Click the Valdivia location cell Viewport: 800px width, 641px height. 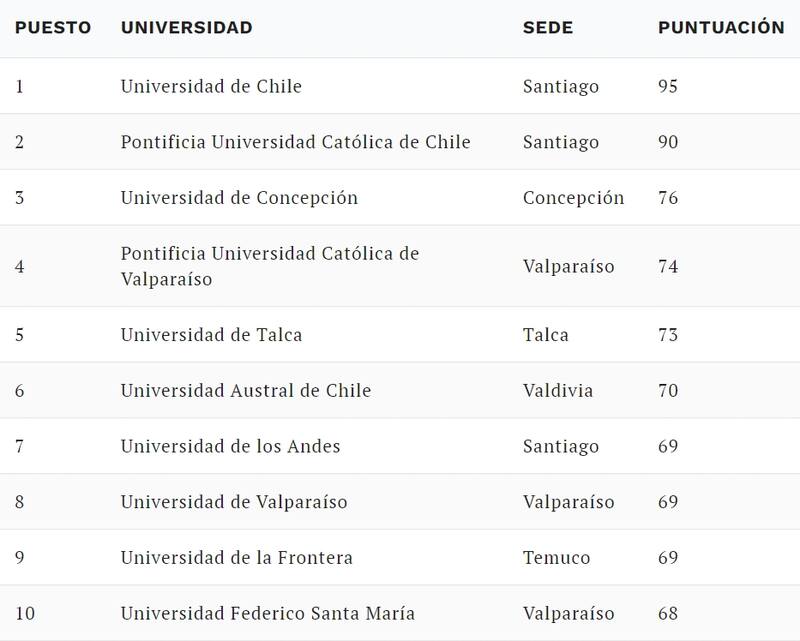pyautogui.click(x=558, y=390)
